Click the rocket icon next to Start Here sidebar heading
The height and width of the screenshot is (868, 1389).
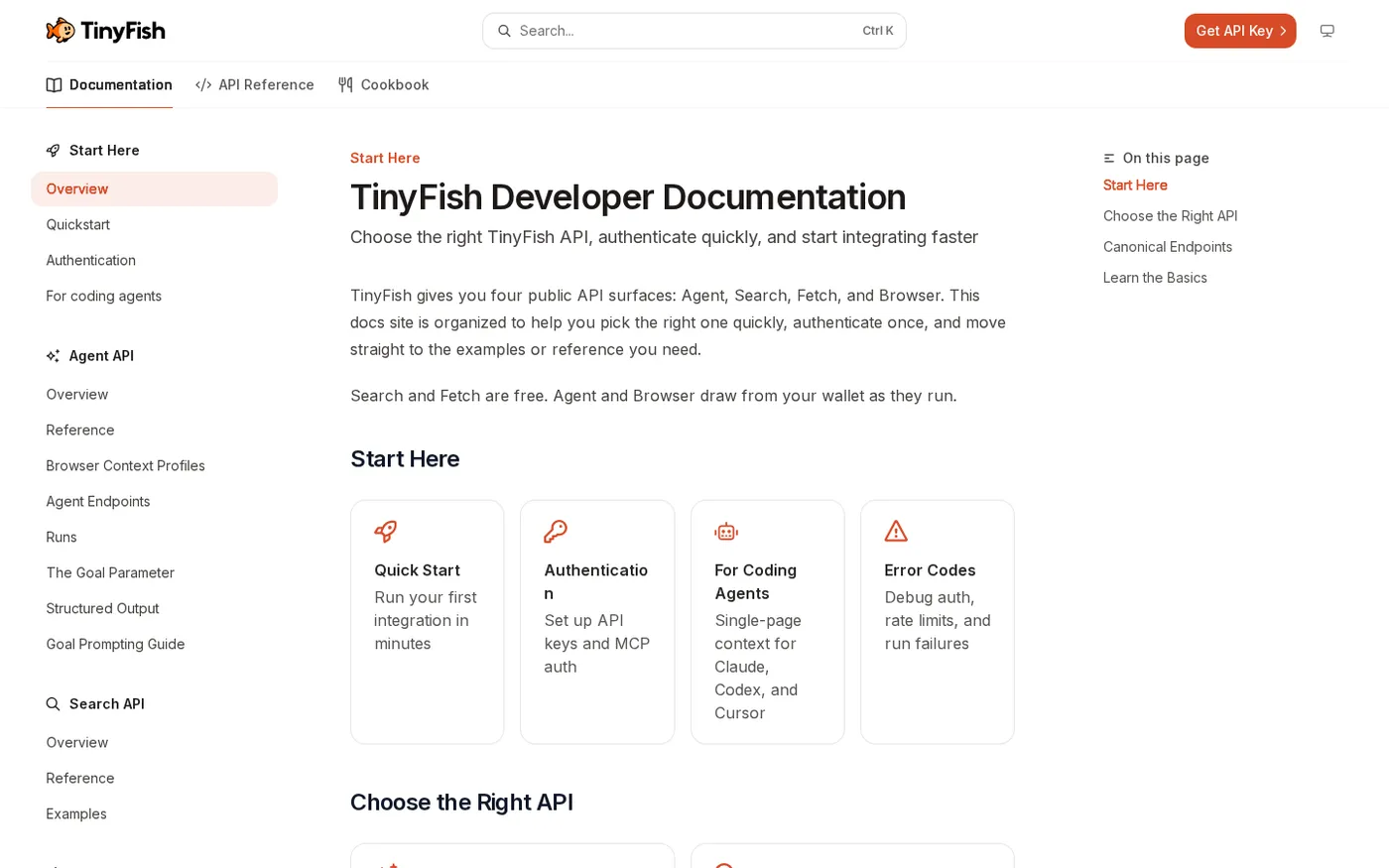(x=53, y=151)
